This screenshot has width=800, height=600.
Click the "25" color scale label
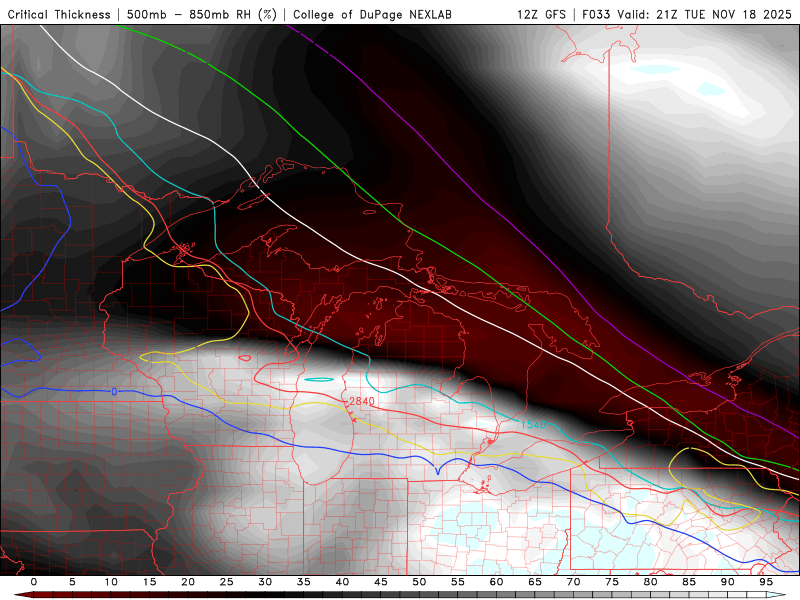point(227,582)
